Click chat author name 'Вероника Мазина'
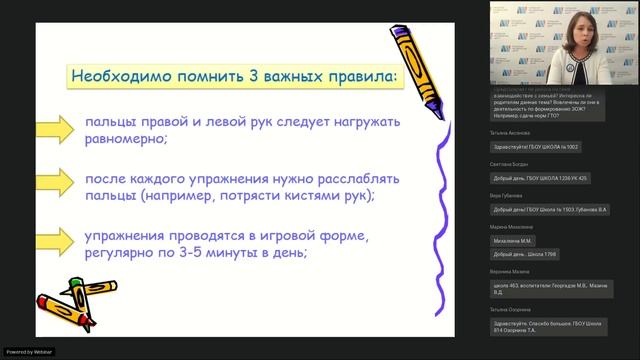 [x=509, y=271]
